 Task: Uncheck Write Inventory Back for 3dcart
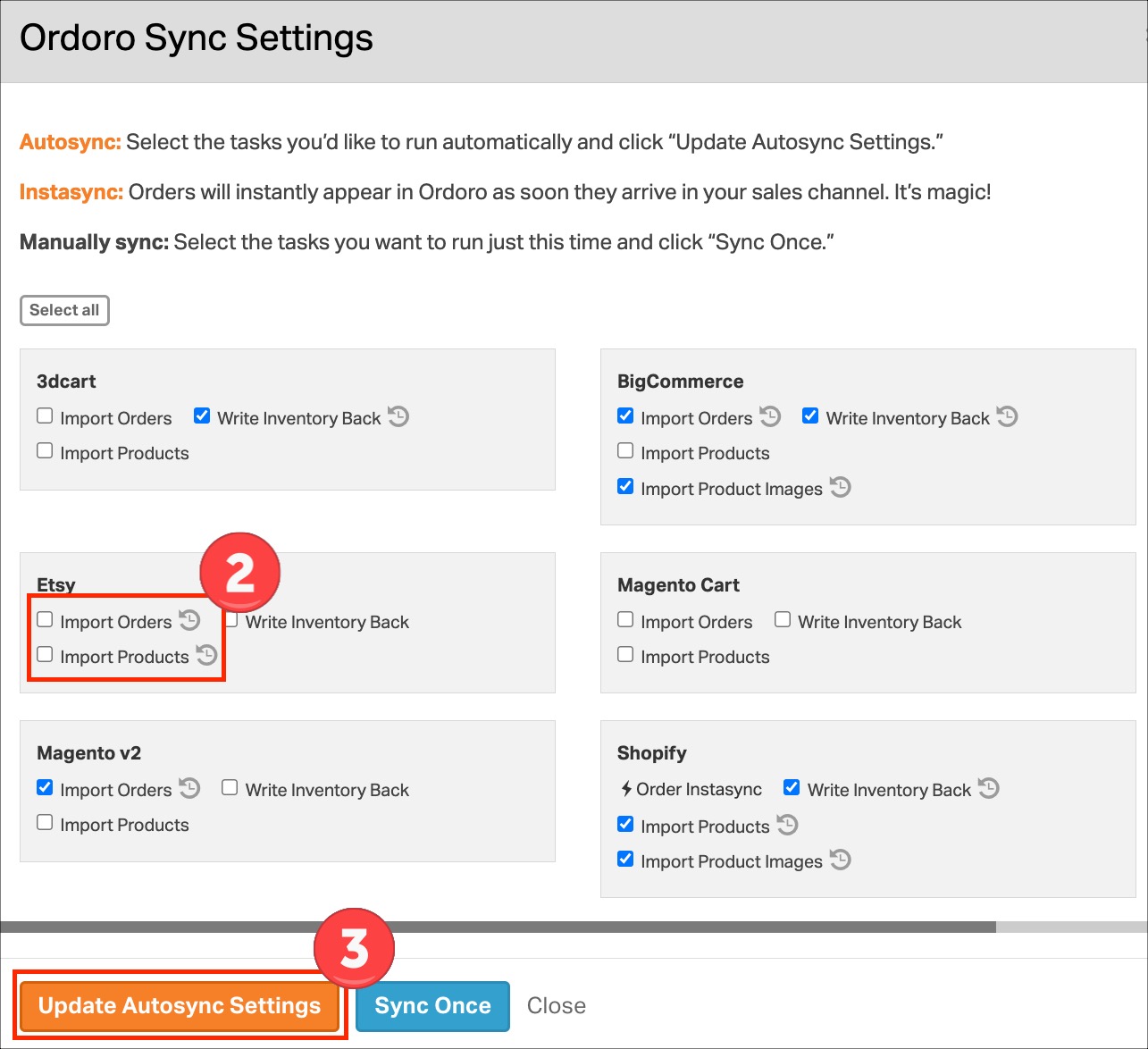click(x=202, y=415)
